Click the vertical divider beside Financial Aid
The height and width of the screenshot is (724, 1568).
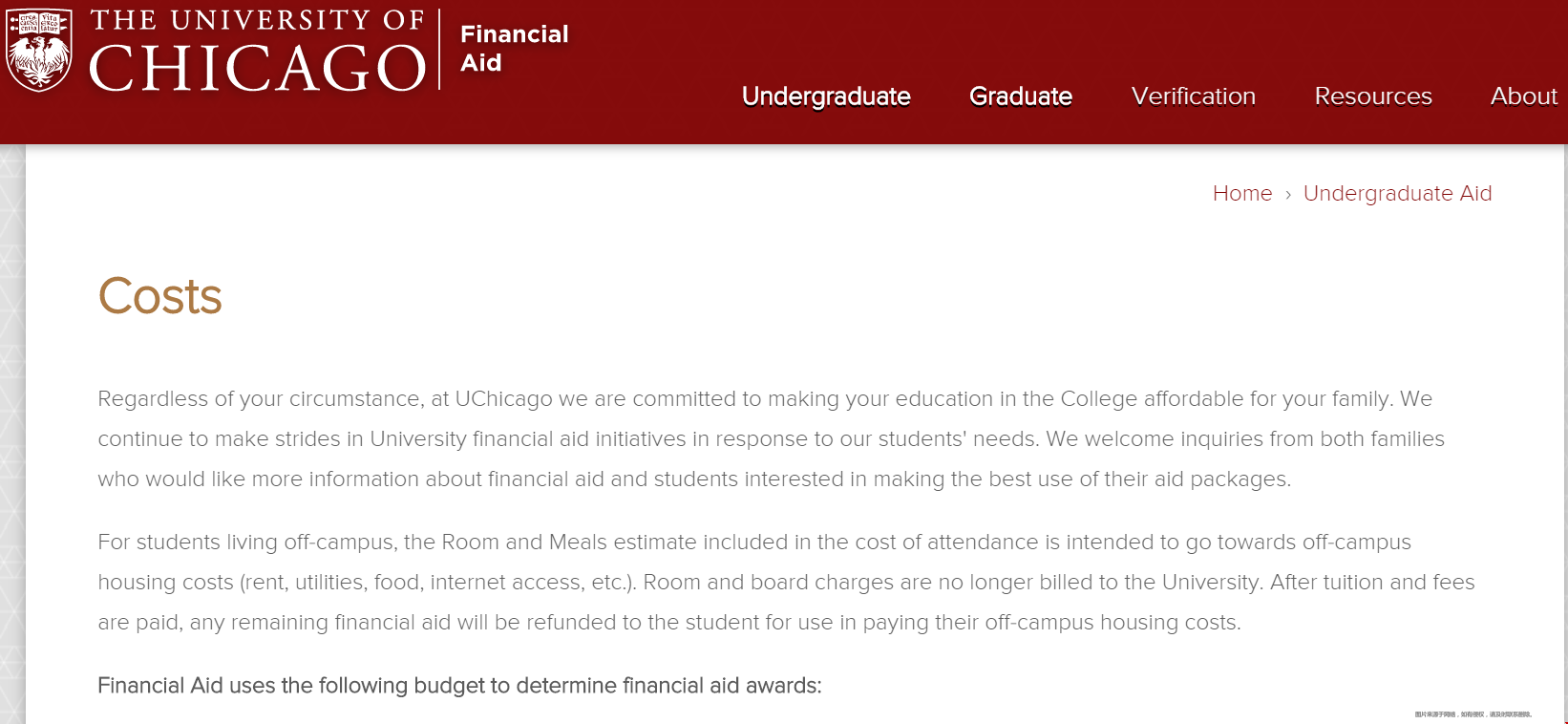coord(439,50)
